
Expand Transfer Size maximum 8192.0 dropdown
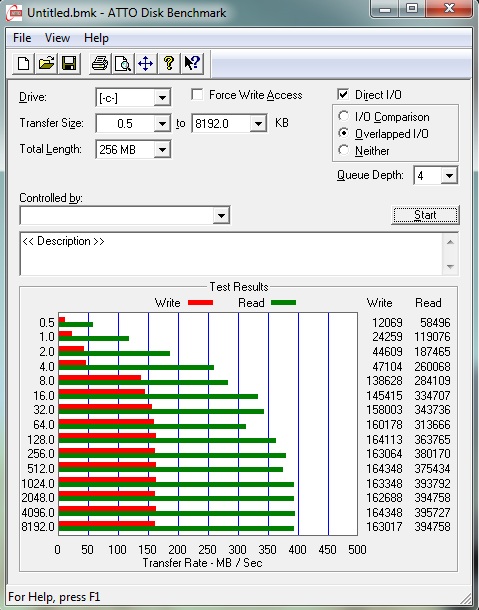point(258,124)
